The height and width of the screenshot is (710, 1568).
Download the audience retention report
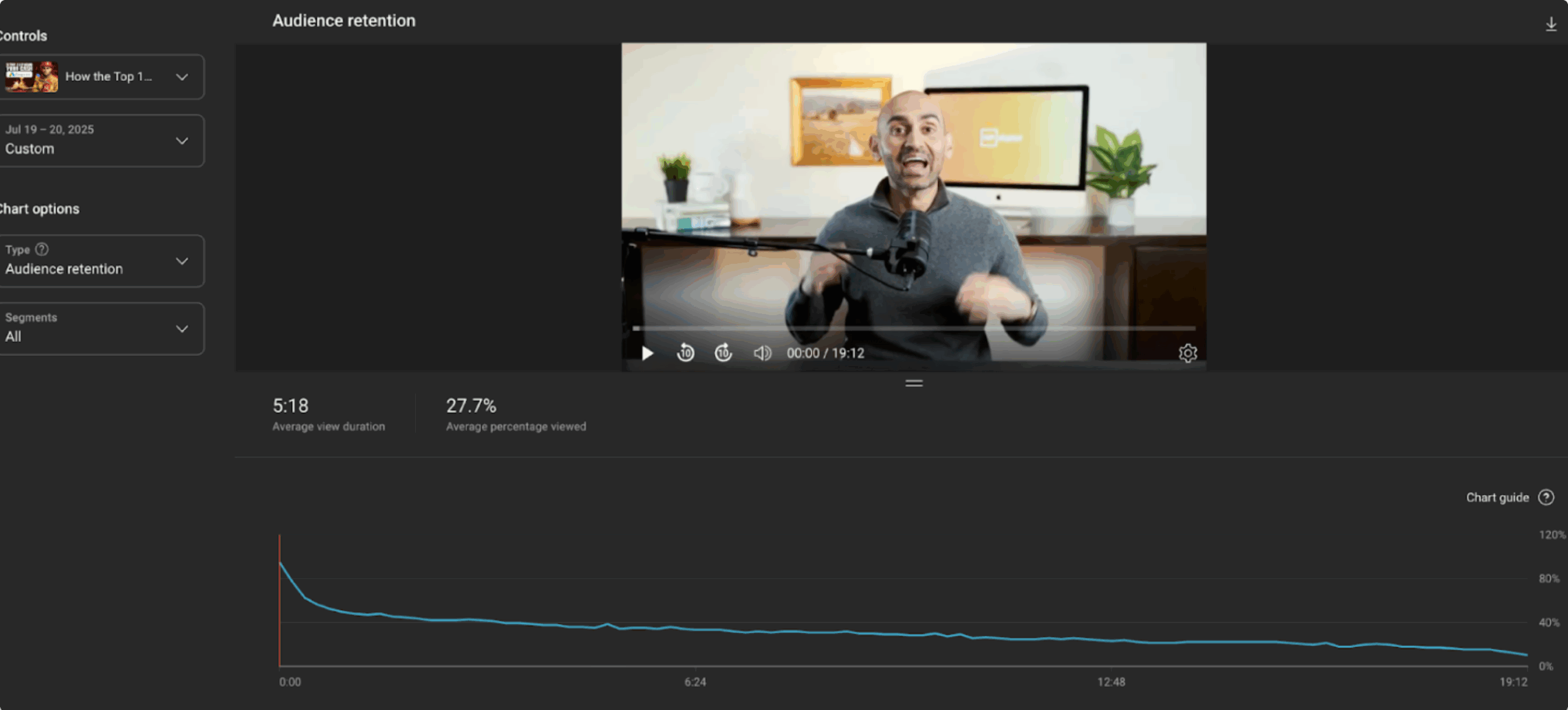coord(1551,24)
